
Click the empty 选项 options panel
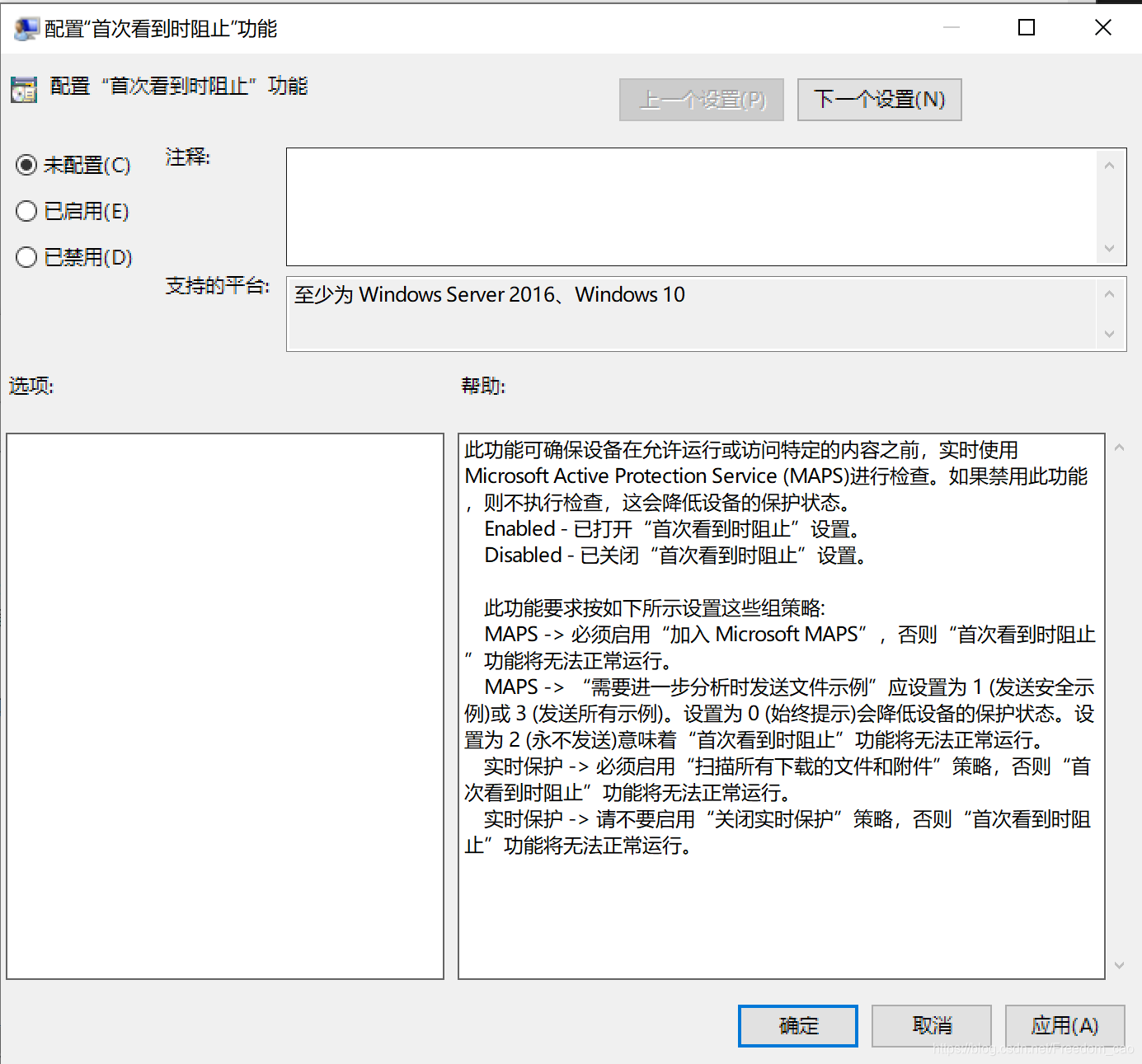click(x=225, y=706)
